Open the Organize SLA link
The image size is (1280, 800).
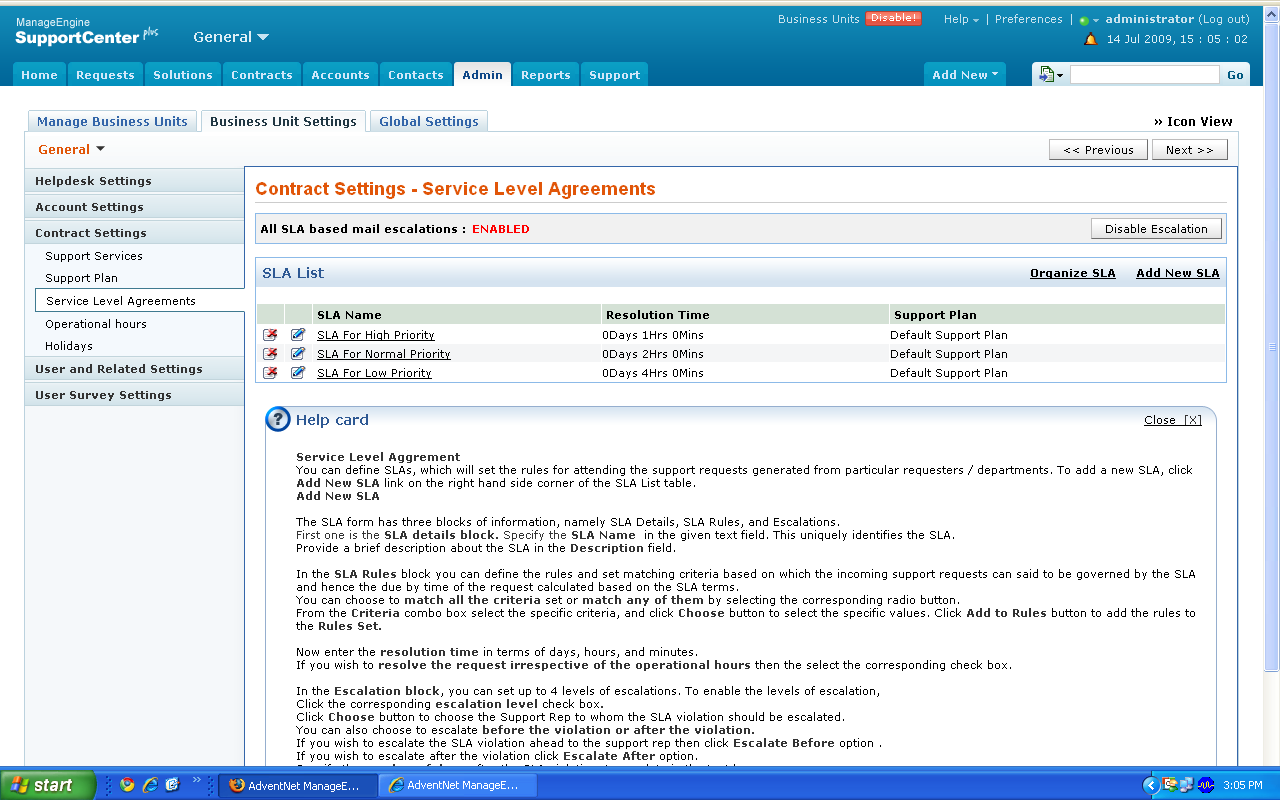click(x=1073, y=273)
